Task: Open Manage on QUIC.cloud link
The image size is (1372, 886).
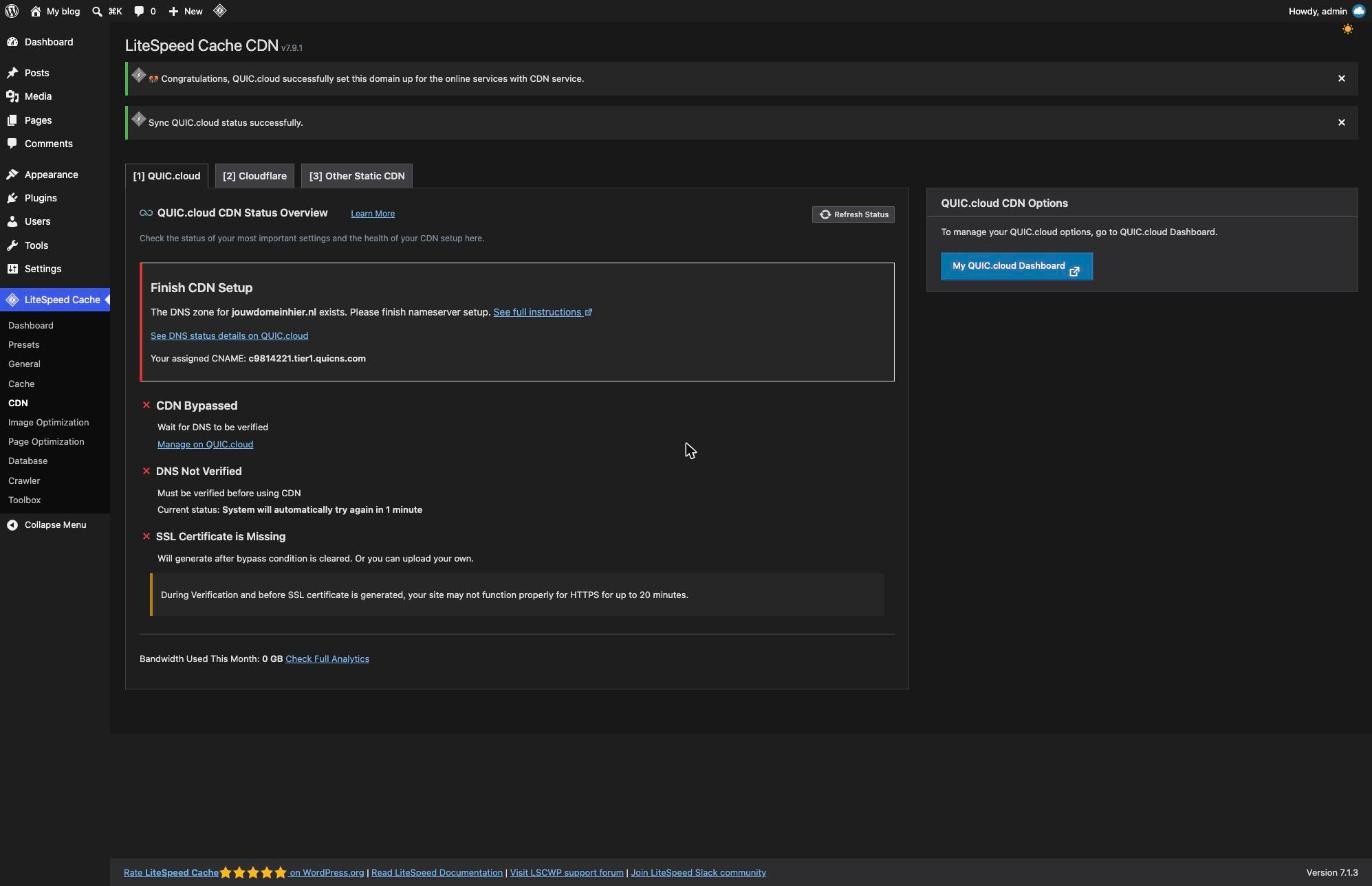Action: click(205, 445)
